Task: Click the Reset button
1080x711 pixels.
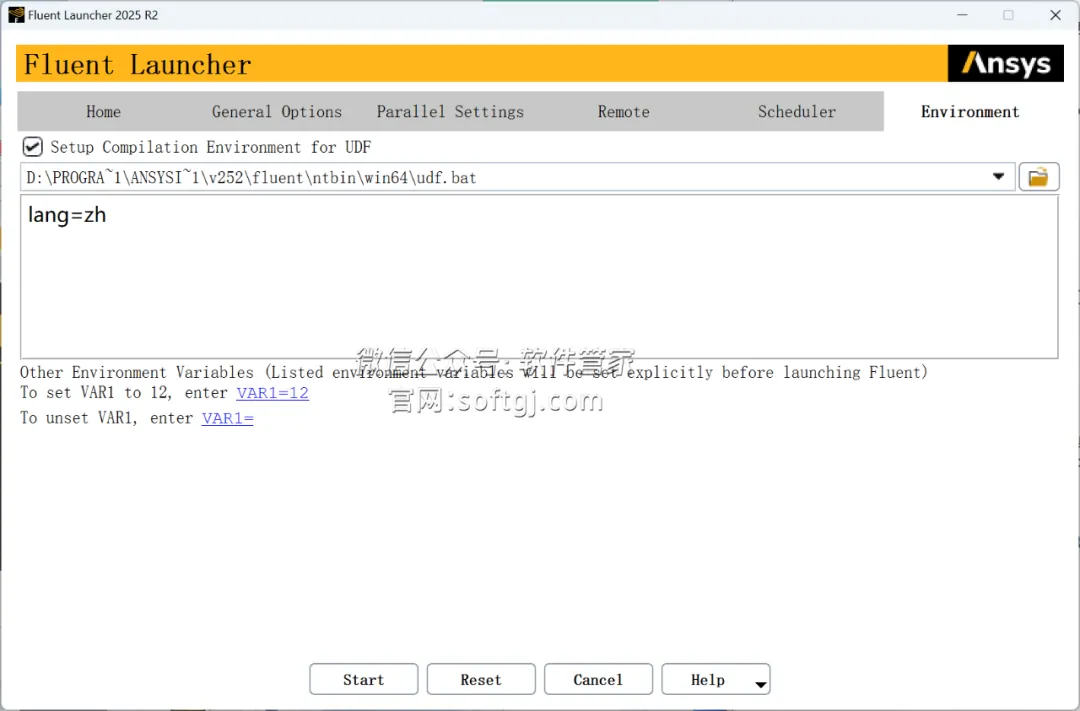Action: (x=481, y=679)
